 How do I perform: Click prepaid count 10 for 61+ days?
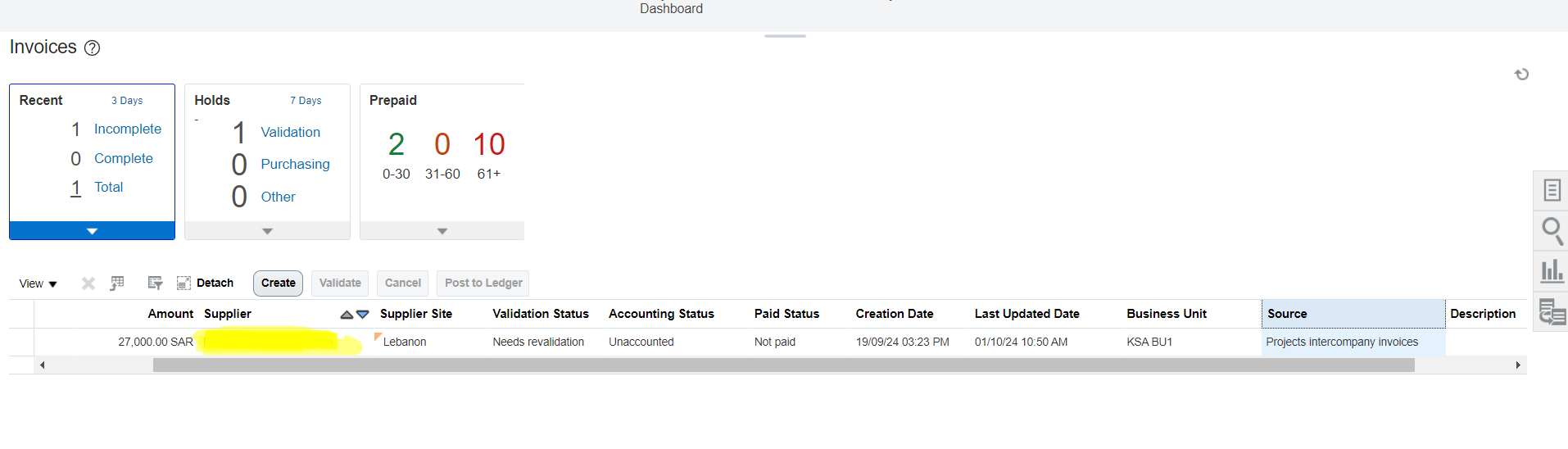(489, 144)
